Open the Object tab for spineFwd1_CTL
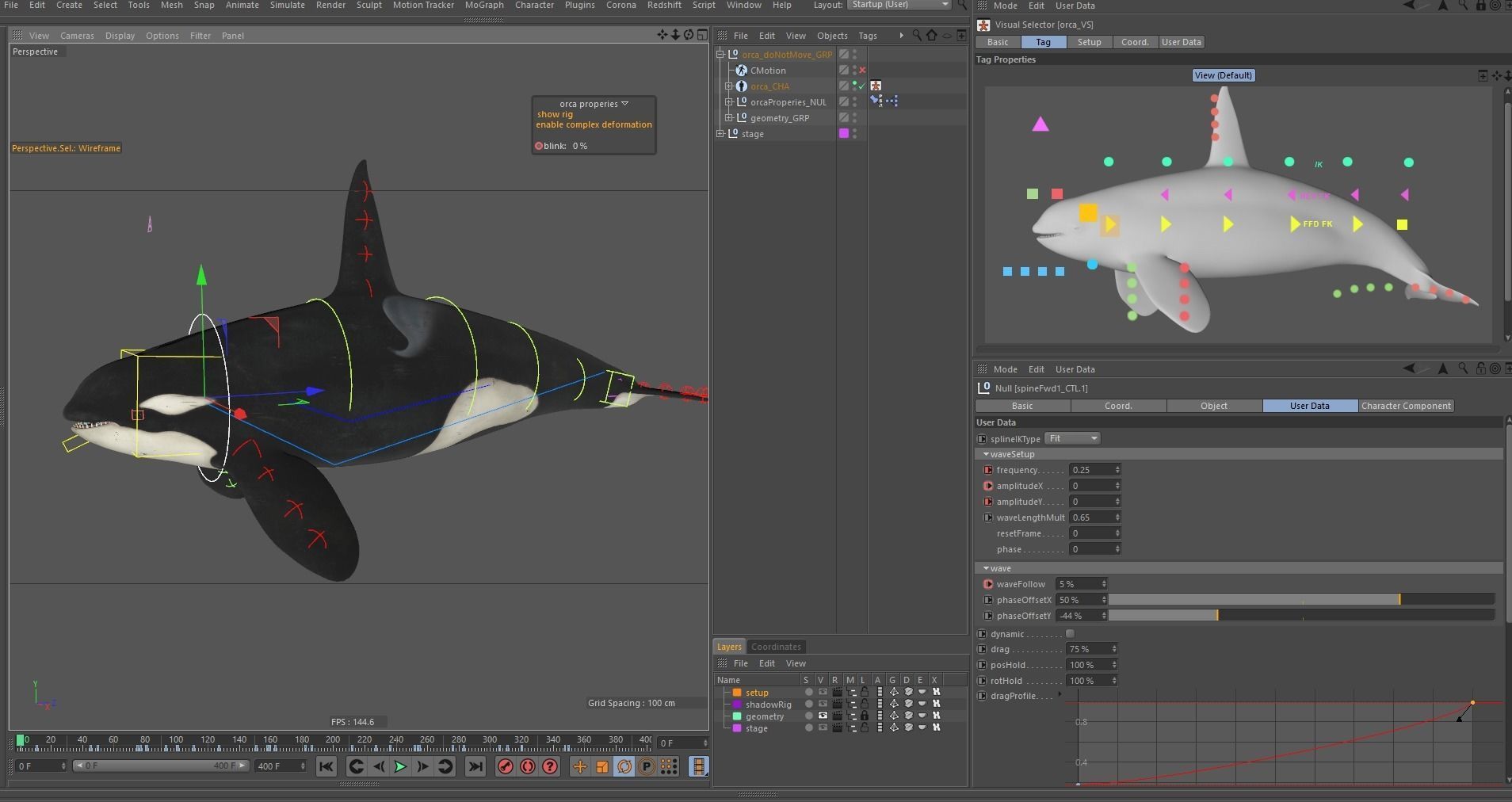The image size is (1512, 802). click(x=1214, y=406)
